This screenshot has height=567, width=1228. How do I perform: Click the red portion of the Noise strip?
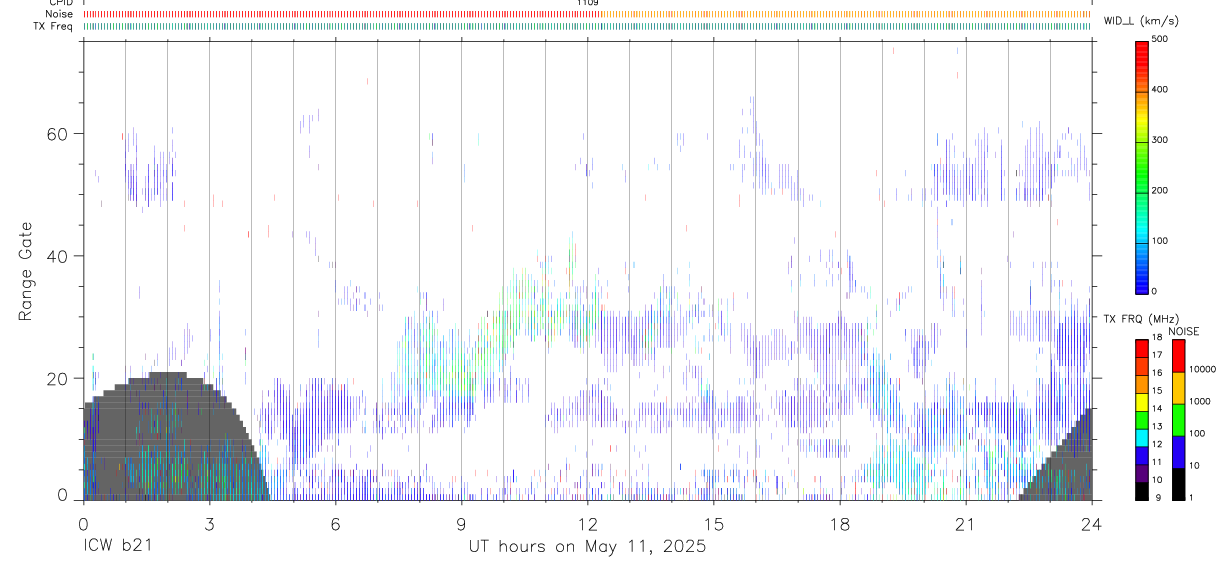click(341, 14)
